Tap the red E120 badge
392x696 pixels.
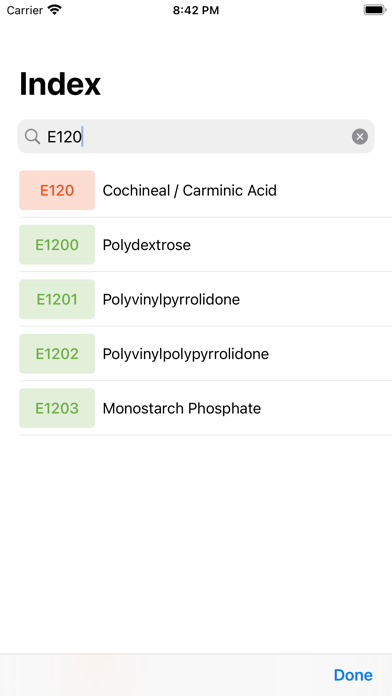57,190
